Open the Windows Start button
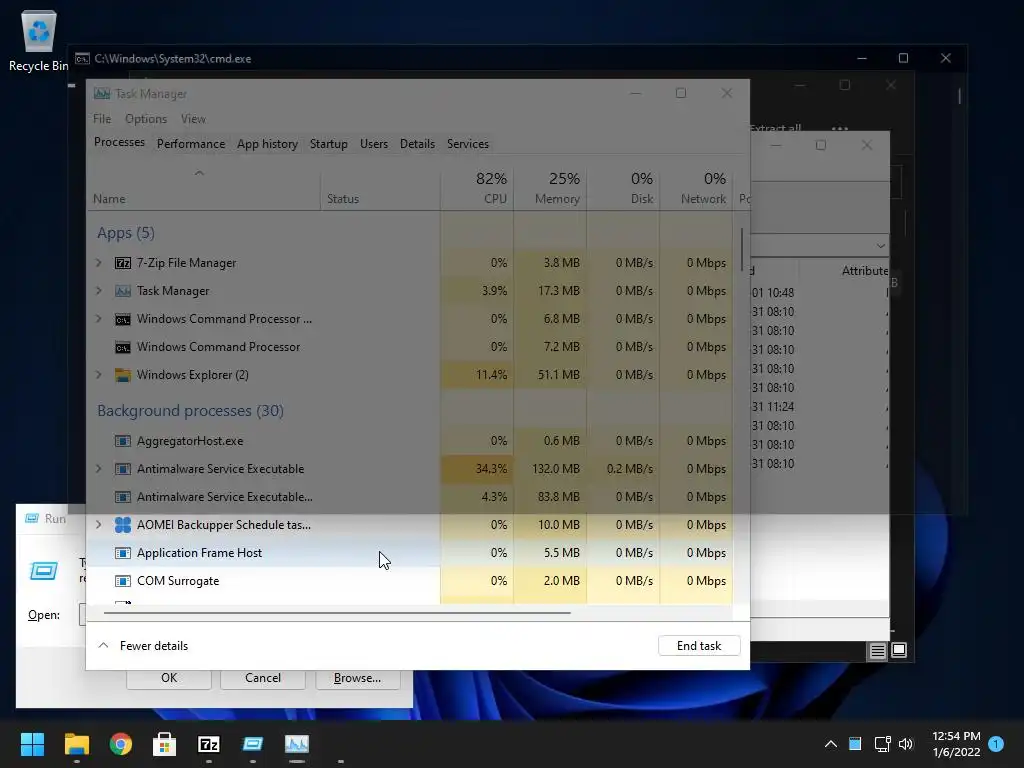Image resolution: width=1024 pixels, height=768 pixels. click(32, 744)
